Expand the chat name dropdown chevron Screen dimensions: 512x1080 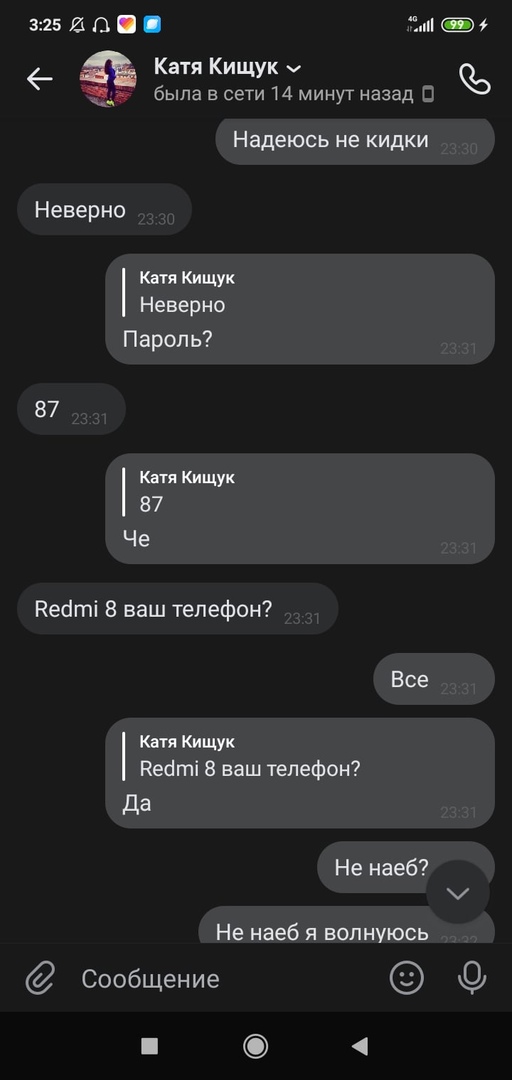pyautogui.click(x=294, y=68)
